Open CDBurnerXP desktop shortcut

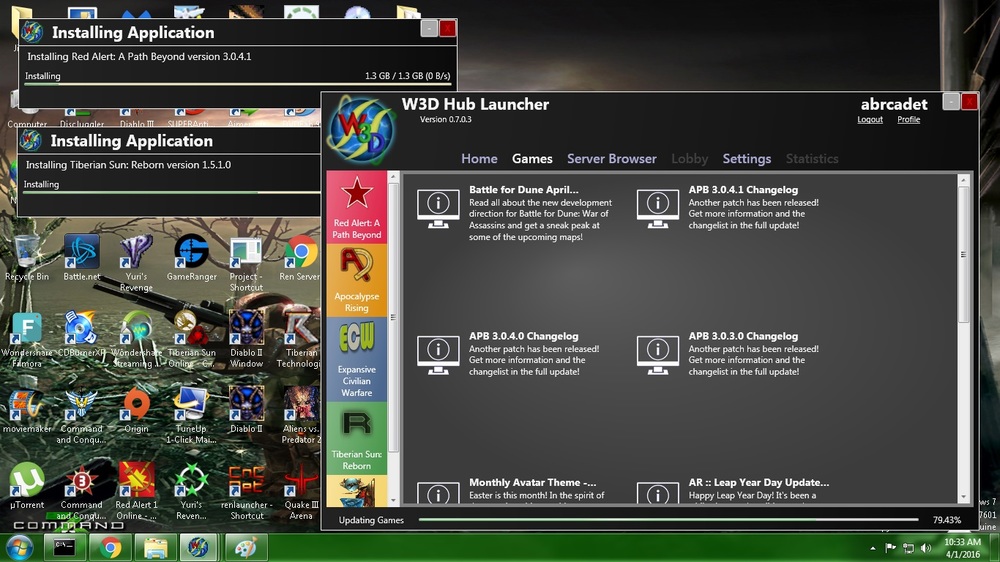(x=81, y=335)
